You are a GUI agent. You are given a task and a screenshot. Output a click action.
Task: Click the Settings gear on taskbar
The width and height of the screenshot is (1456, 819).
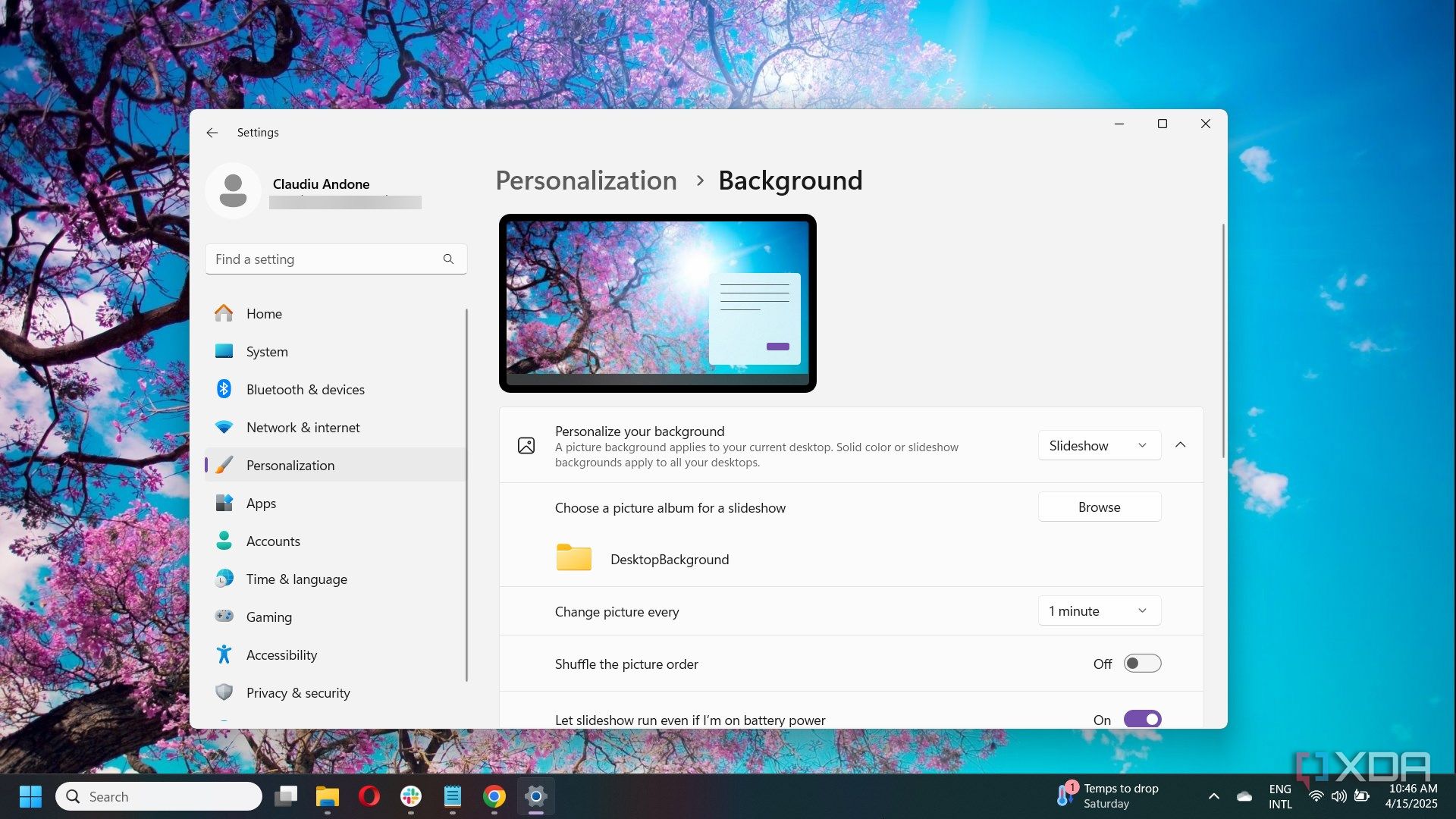[x=536, y=796]
